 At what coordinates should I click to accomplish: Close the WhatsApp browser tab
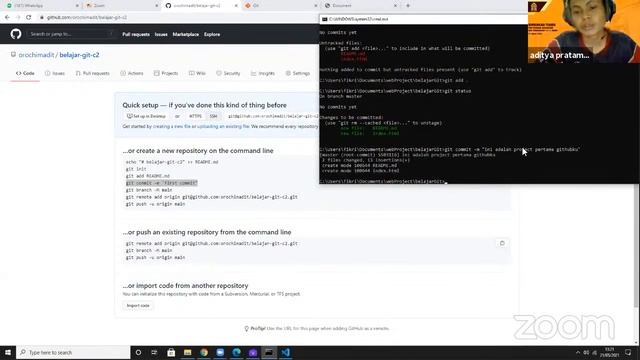(x=77, y=6)
